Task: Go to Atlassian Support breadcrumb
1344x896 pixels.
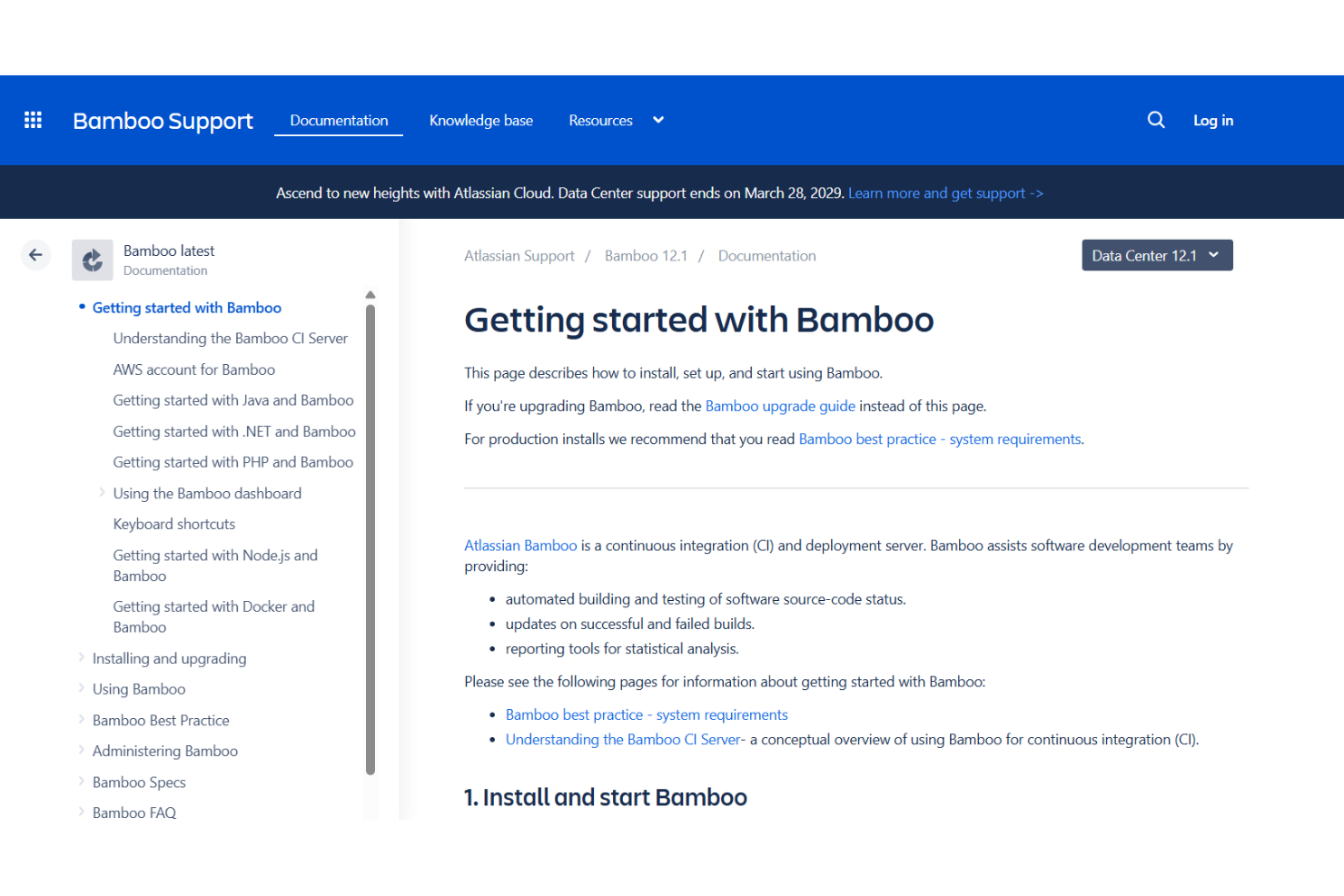Action: [x=519, y=256]
